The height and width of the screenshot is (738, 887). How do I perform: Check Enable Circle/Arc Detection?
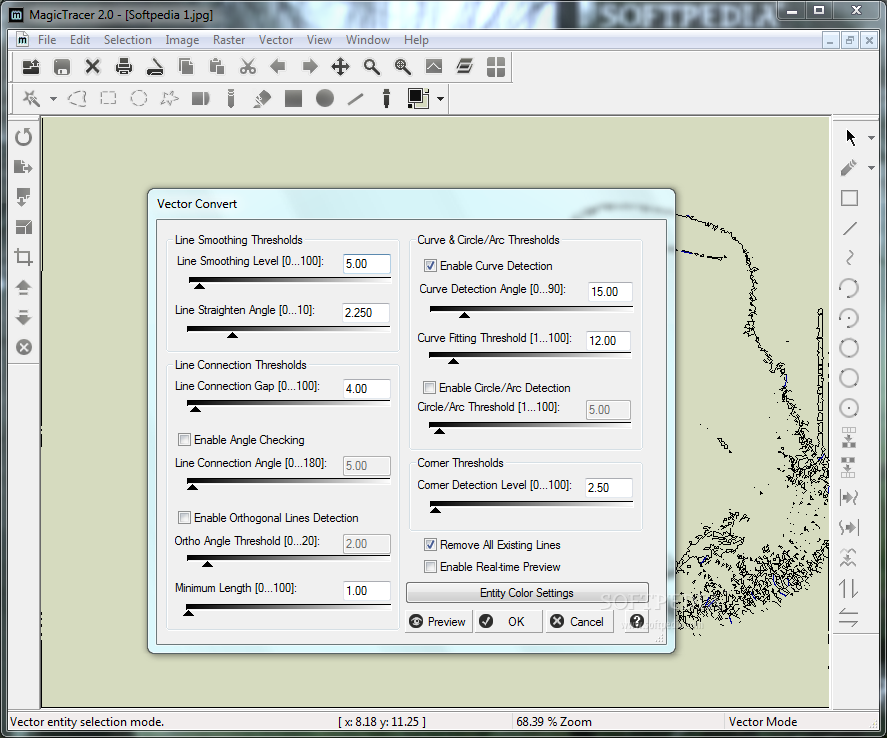429,387
